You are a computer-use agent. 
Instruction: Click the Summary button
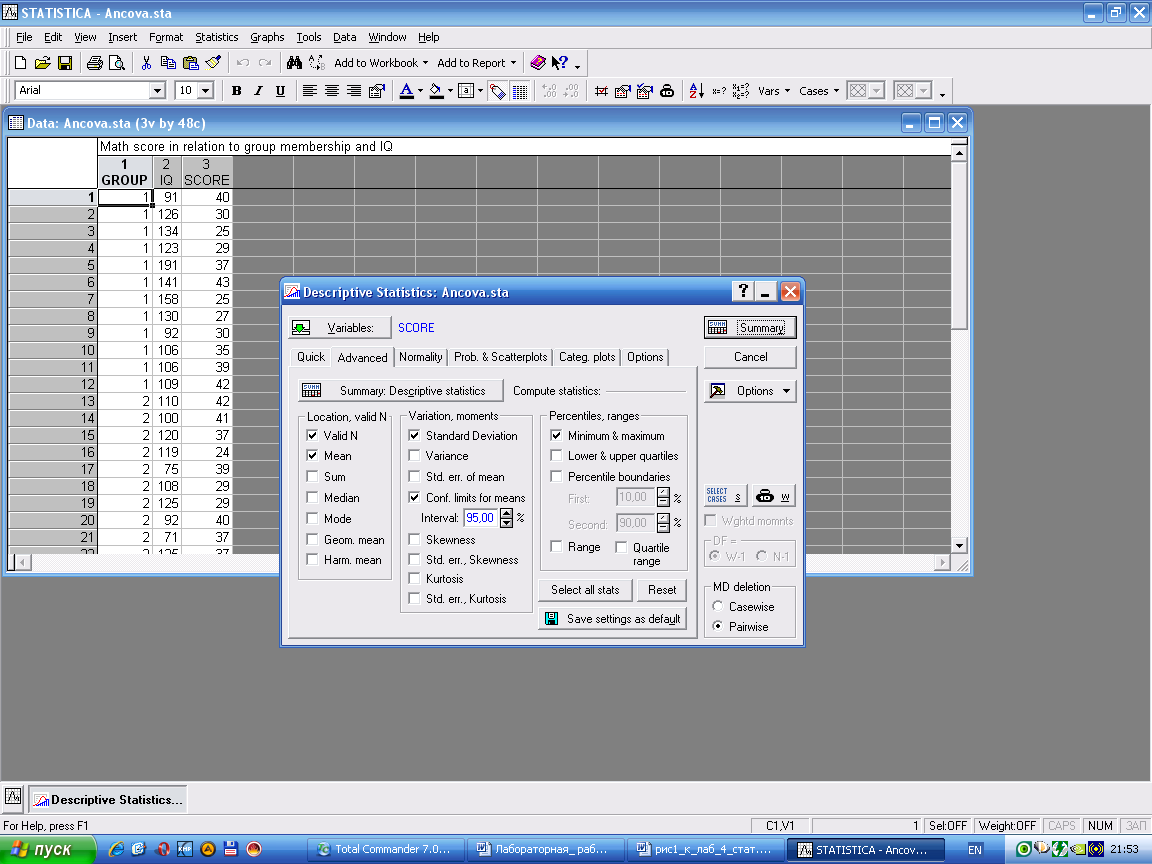pyautogui.click(x=750, y=328)
